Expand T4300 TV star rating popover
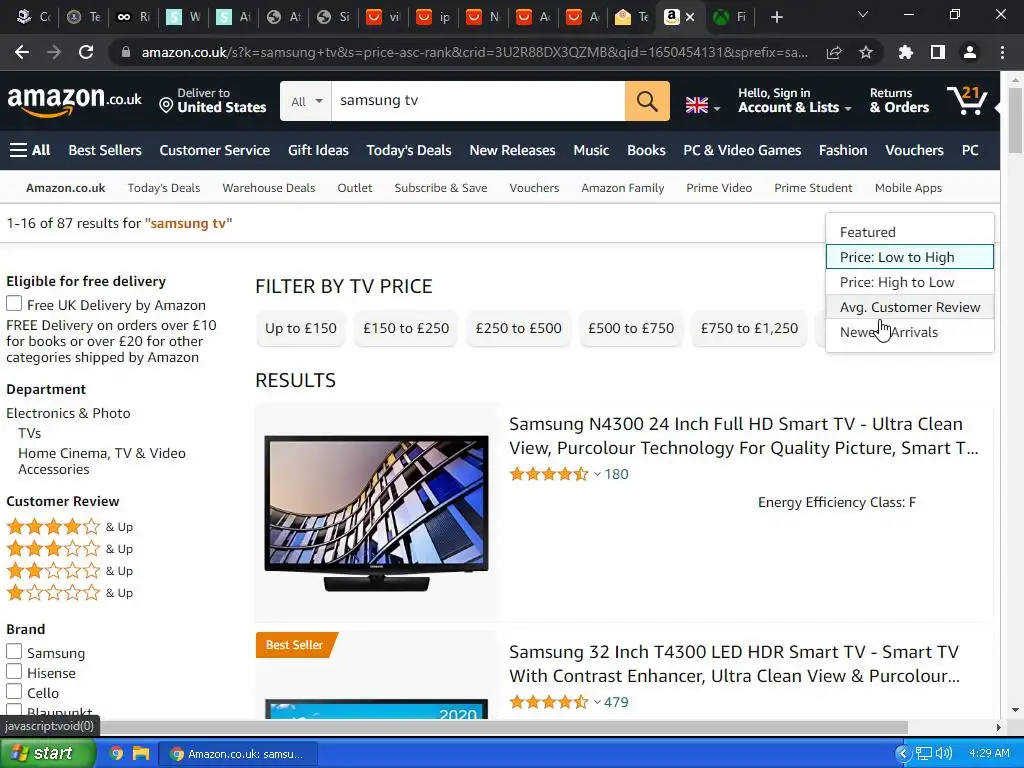The width and height of the screenshot is (1024, 768). [x=597, y=702]
